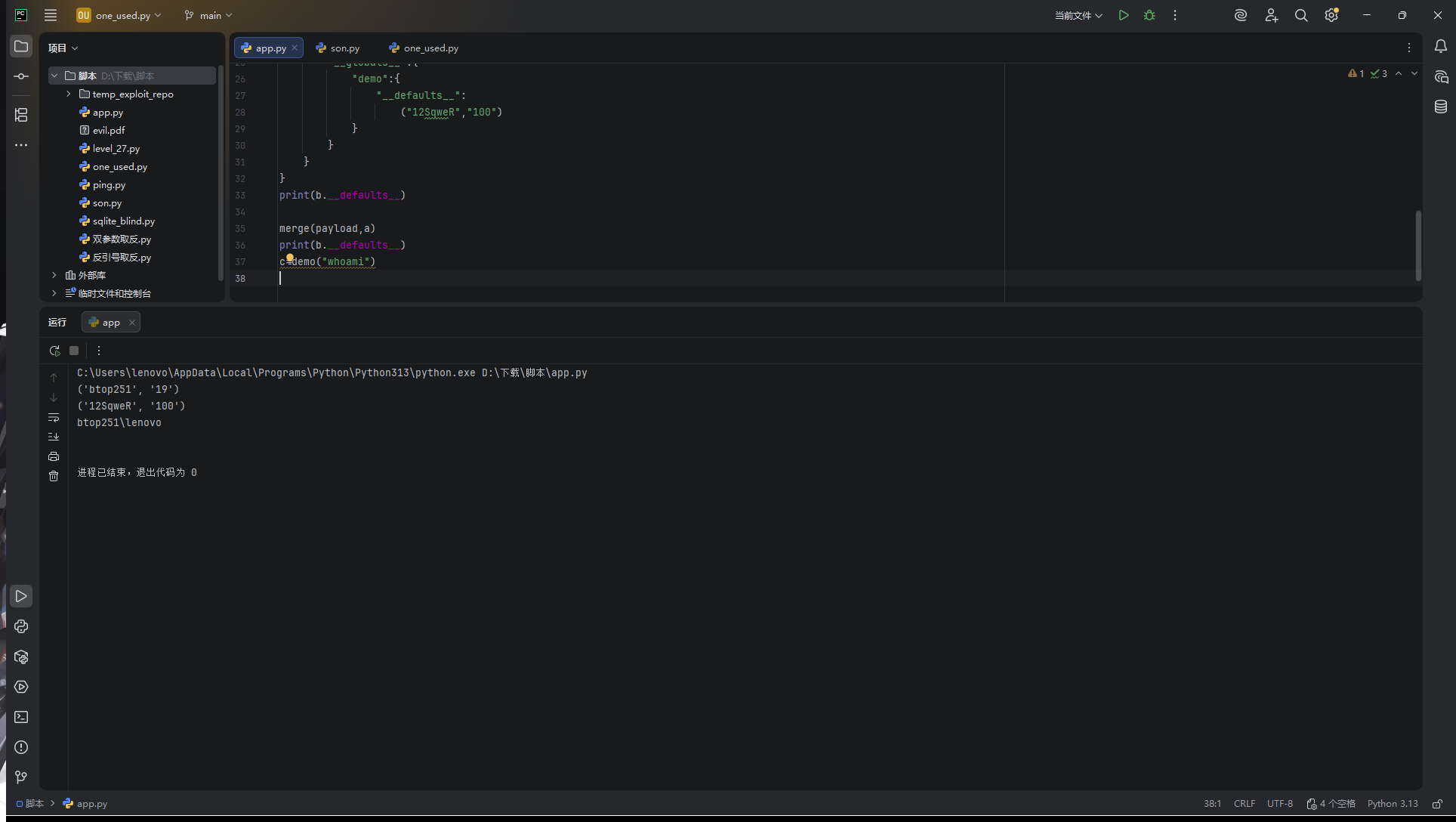This screenshot has height=822, width=1456.
Task: Open Search Everywhere magnifier icon
Action: click(1301, 15)
